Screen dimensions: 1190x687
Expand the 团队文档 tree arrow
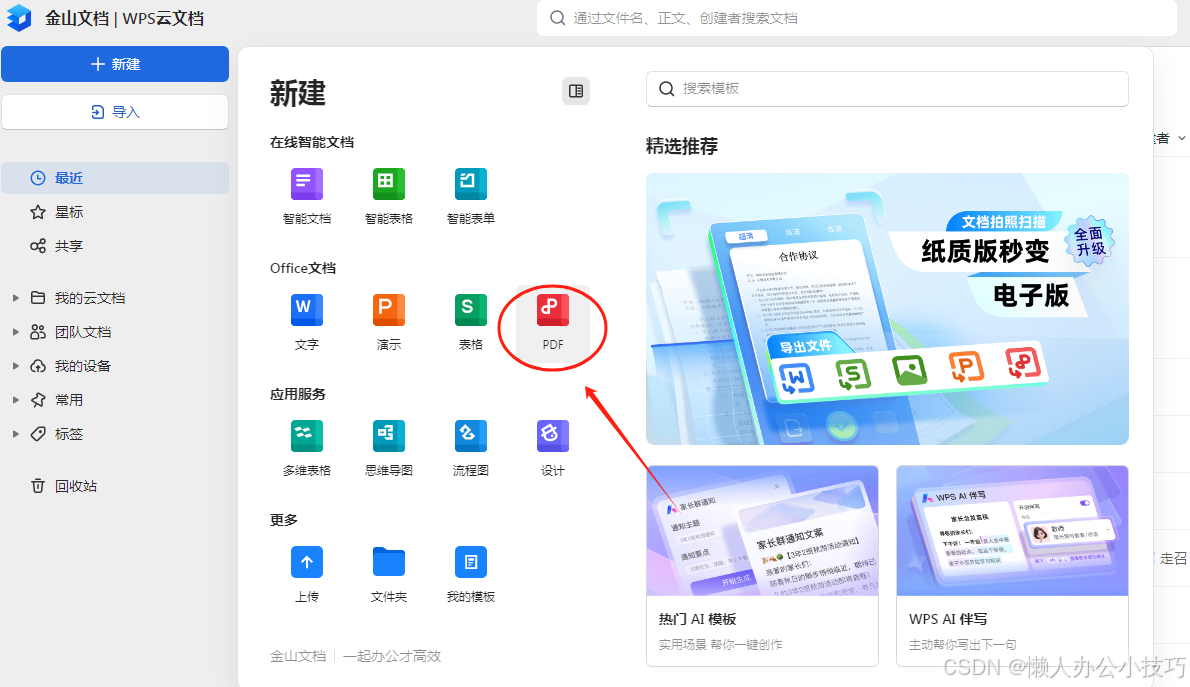click(x=15, y=332)
